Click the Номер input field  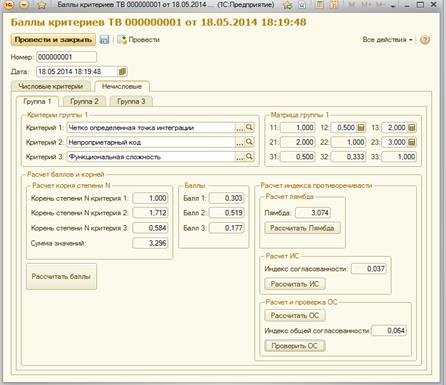(x=66, y=57)
